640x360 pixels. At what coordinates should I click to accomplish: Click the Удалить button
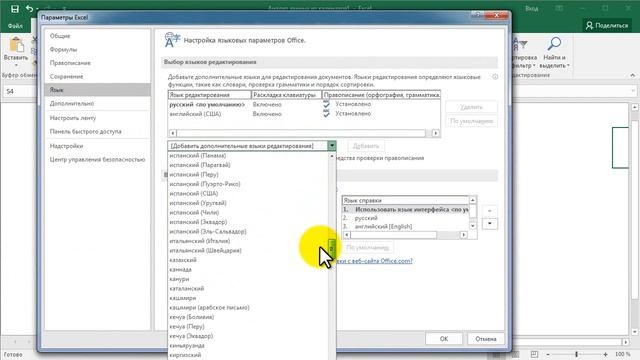(471, 107)
